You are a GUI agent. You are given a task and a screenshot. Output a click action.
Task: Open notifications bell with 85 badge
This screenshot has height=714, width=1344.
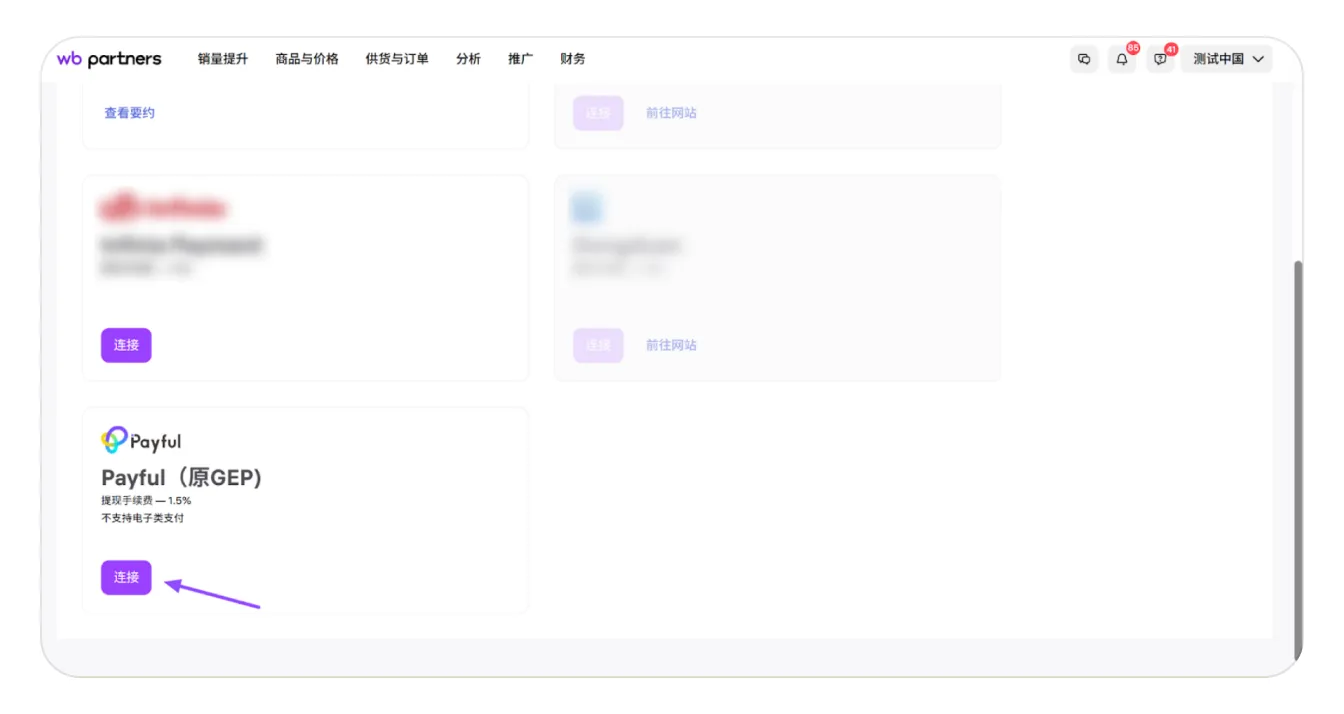point(1122,59)
